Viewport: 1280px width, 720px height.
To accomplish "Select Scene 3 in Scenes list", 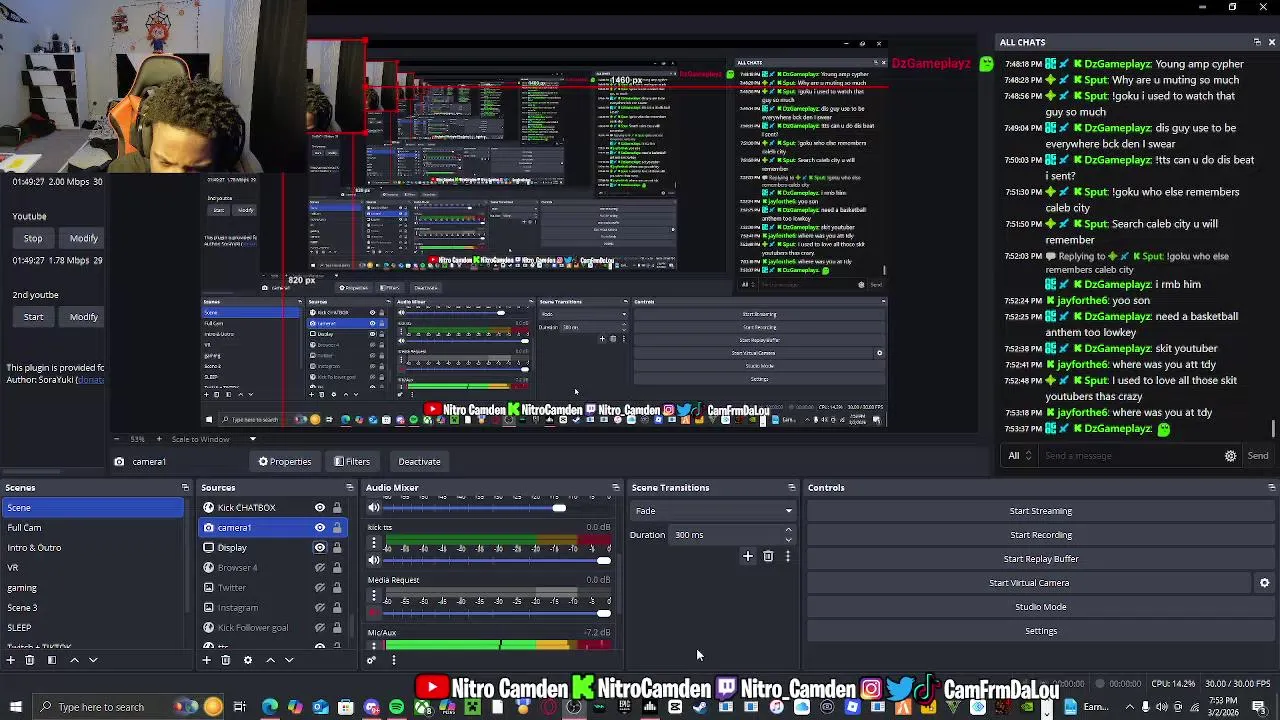I will click(x=92, y=608).
